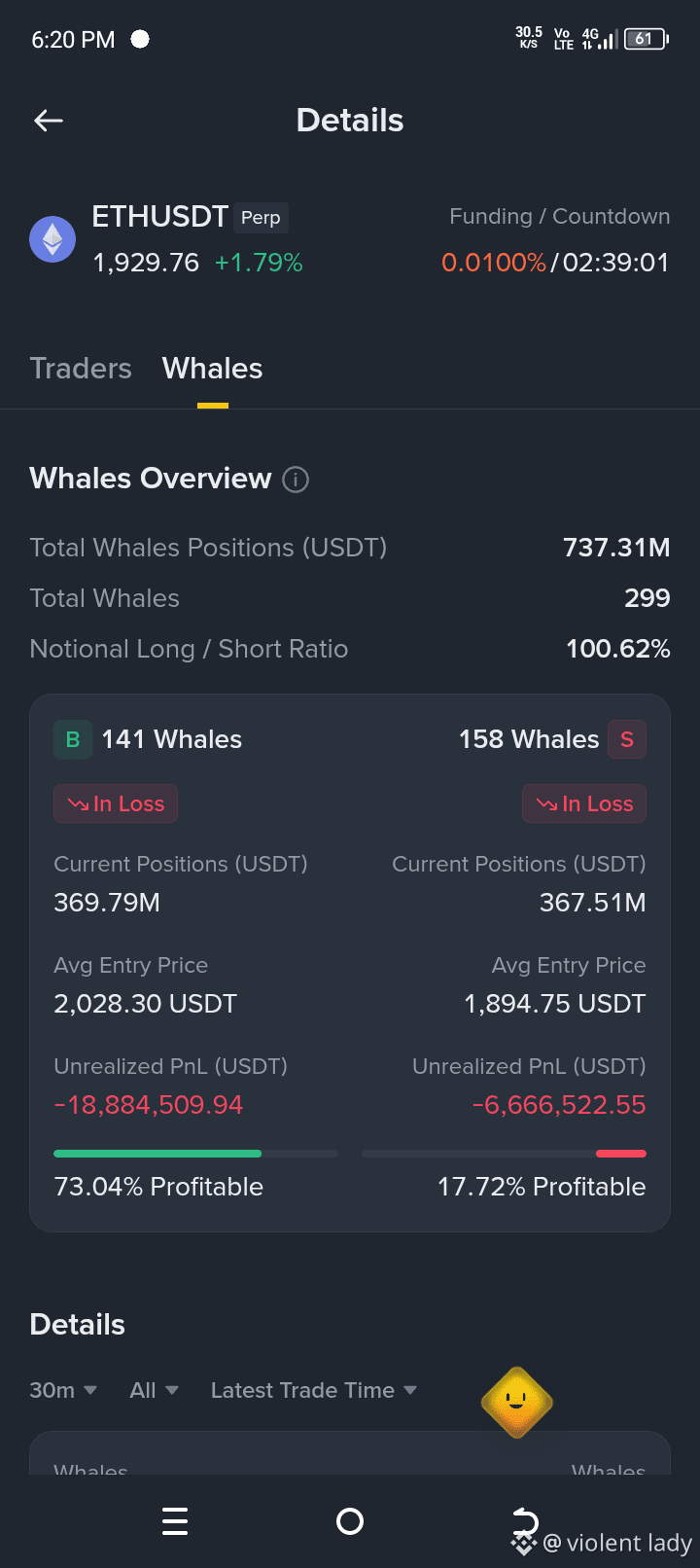Image resolution: width=700 pixels, height=1568 pixels.
Task: Tap the Perp label badge
Action: pyautogui.click(x=261, y=217)
